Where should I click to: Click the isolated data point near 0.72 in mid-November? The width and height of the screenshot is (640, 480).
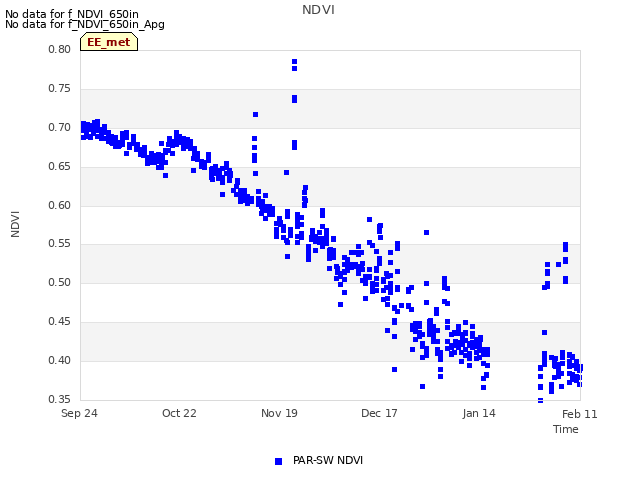256,115
